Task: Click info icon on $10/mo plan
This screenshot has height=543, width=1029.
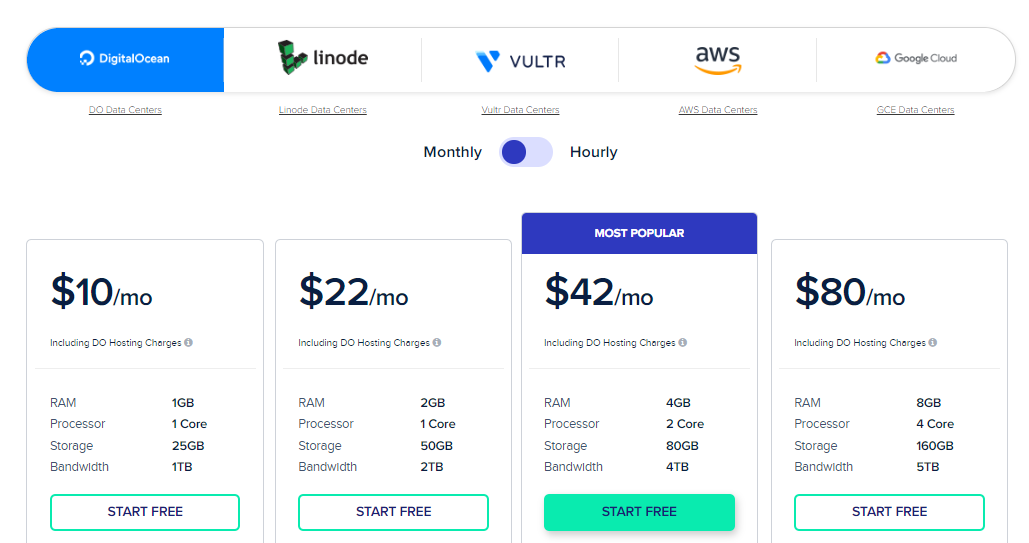Action: (188, 343)
